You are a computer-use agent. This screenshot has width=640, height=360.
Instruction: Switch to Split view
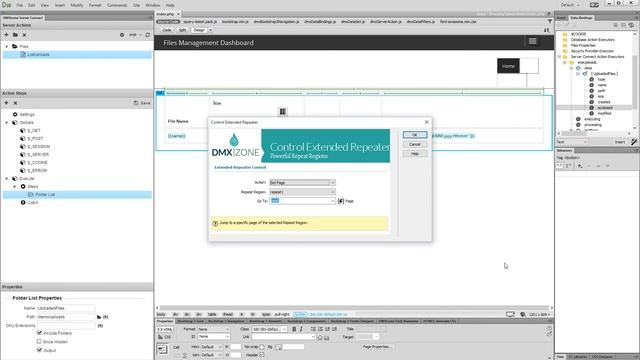[x=182, y=30]
